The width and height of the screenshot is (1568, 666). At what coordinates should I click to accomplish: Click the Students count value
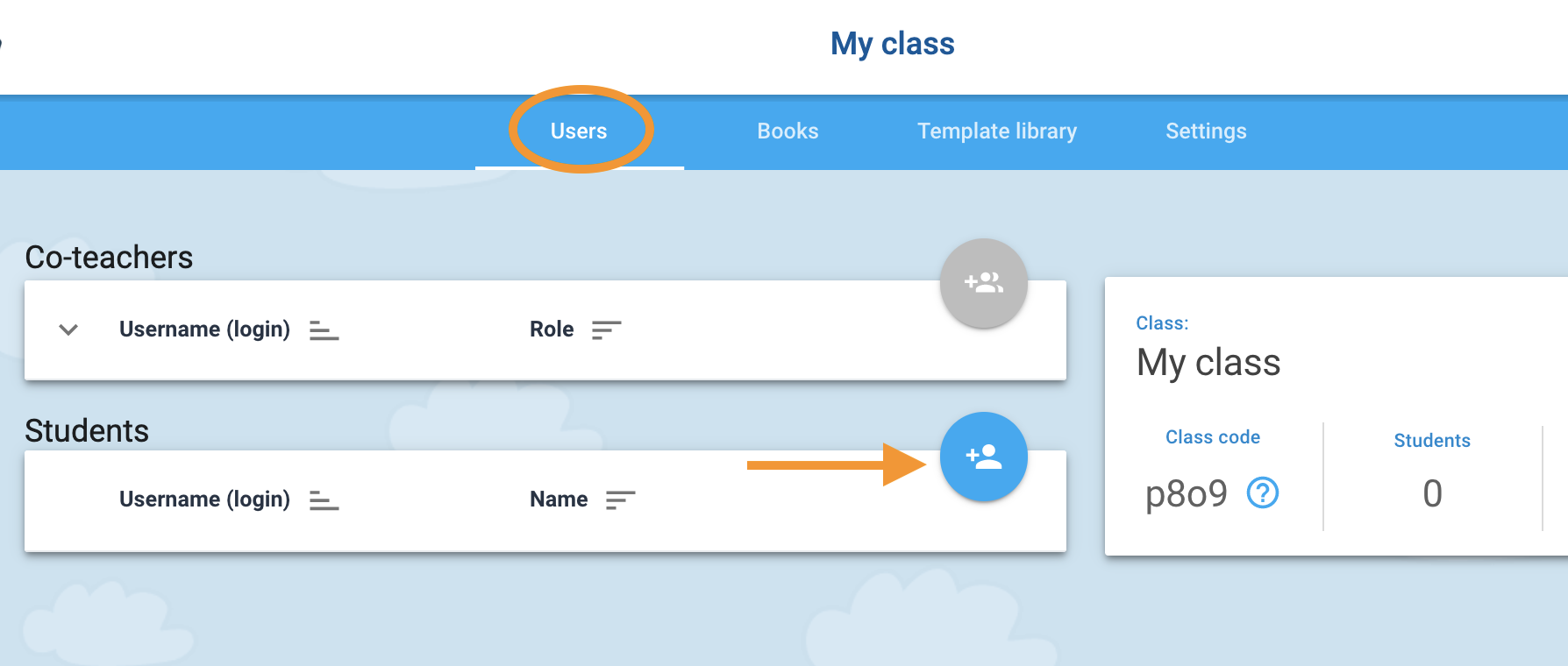point(1432,493)
